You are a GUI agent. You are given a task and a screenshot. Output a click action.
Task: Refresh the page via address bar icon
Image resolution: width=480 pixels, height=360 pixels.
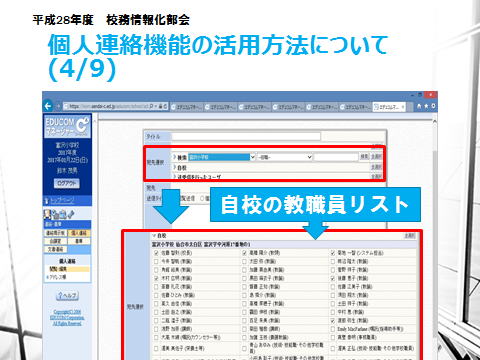[165, 106]
